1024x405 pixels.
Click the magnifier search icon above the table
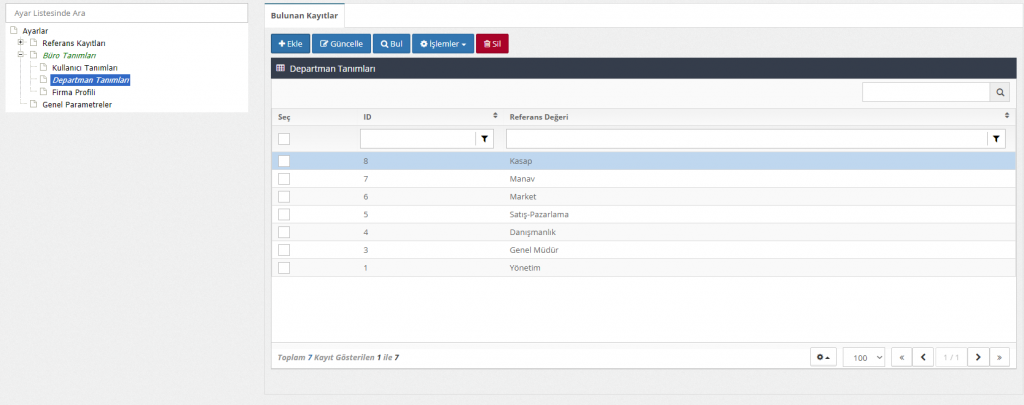(999, 92)
